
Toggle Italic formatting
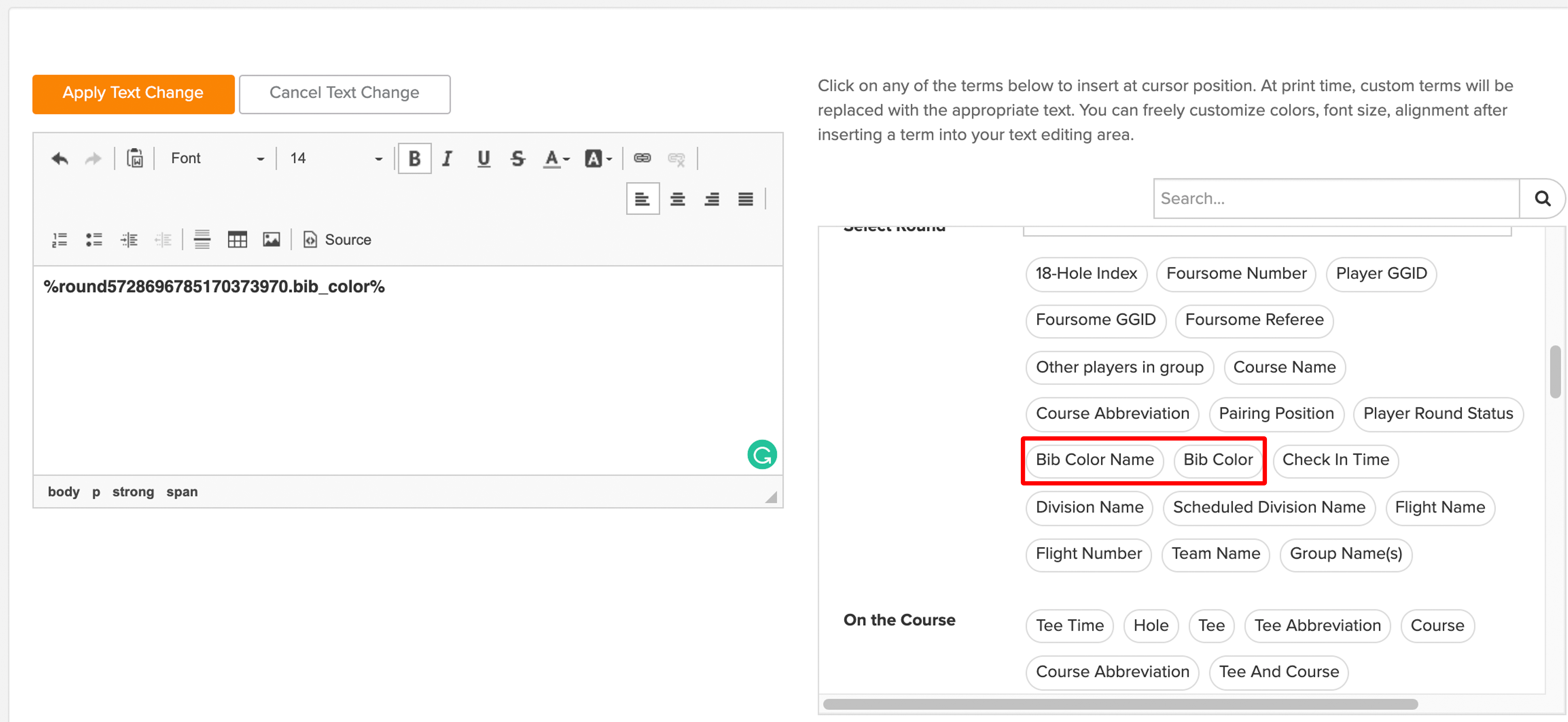[447, 158]
